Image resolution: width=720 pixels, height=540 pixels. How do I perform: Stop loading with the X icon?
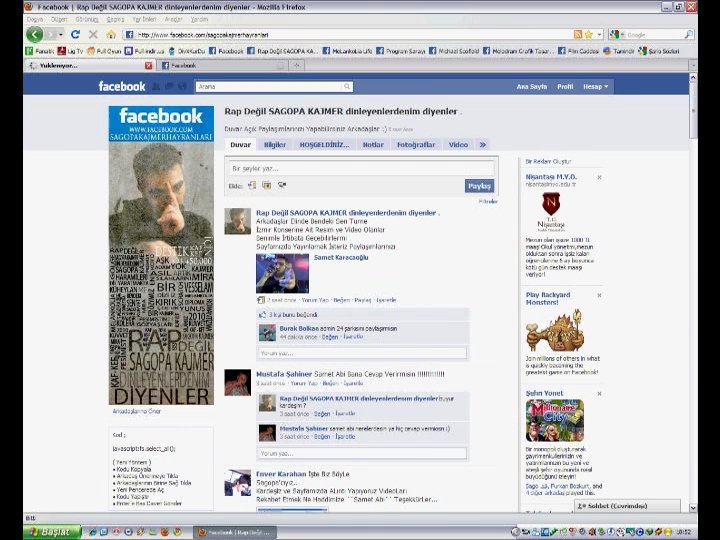pyautogui.click(x=93, y=34)
